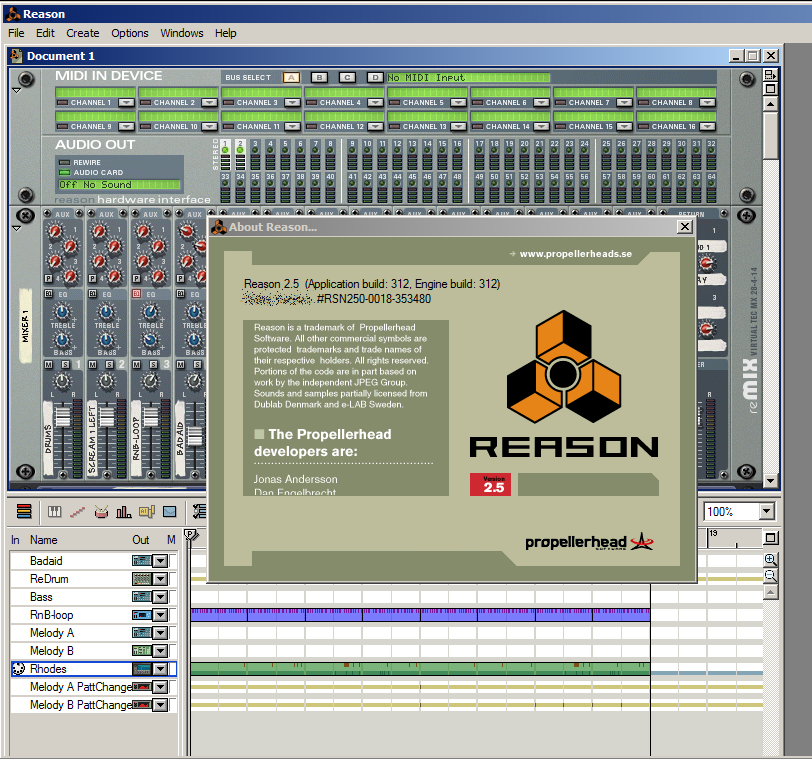Open the 100% zoom dropdown

[x=767, y=512]
